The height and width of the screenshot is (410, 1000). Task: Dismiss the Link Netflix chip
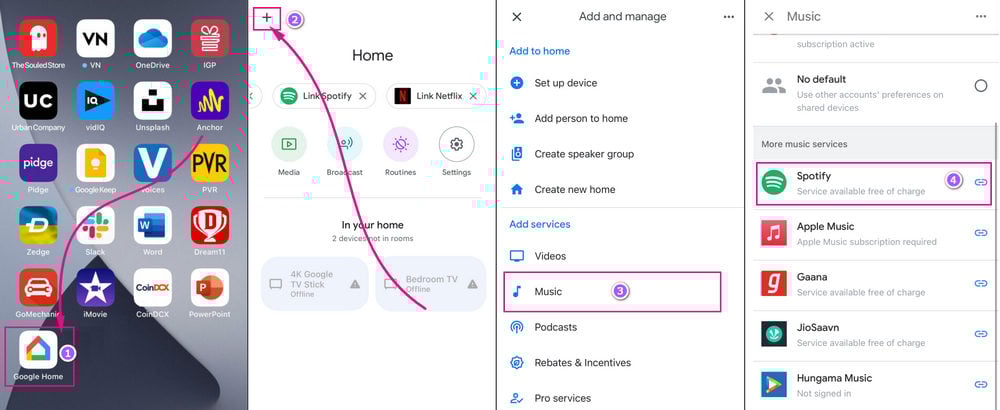pos(473,96)
